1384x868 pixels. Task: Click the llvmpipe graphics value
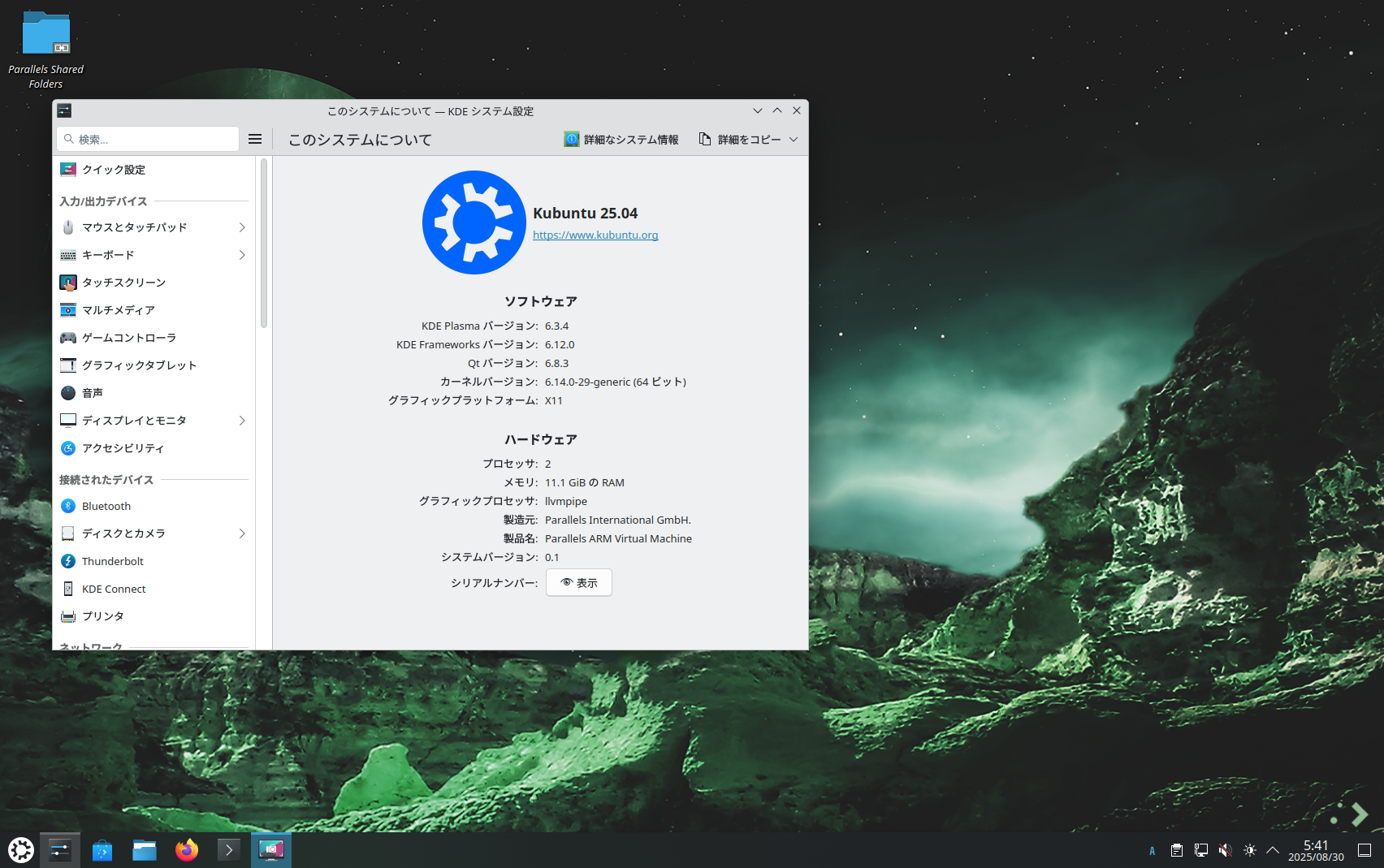click(566, 501)
